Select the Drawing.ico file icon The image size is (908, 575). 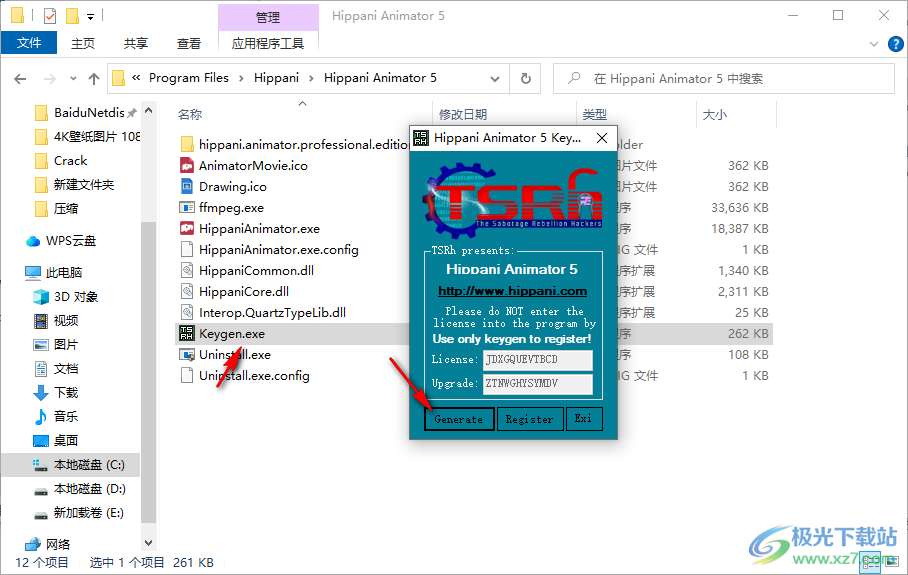(187, 186)
